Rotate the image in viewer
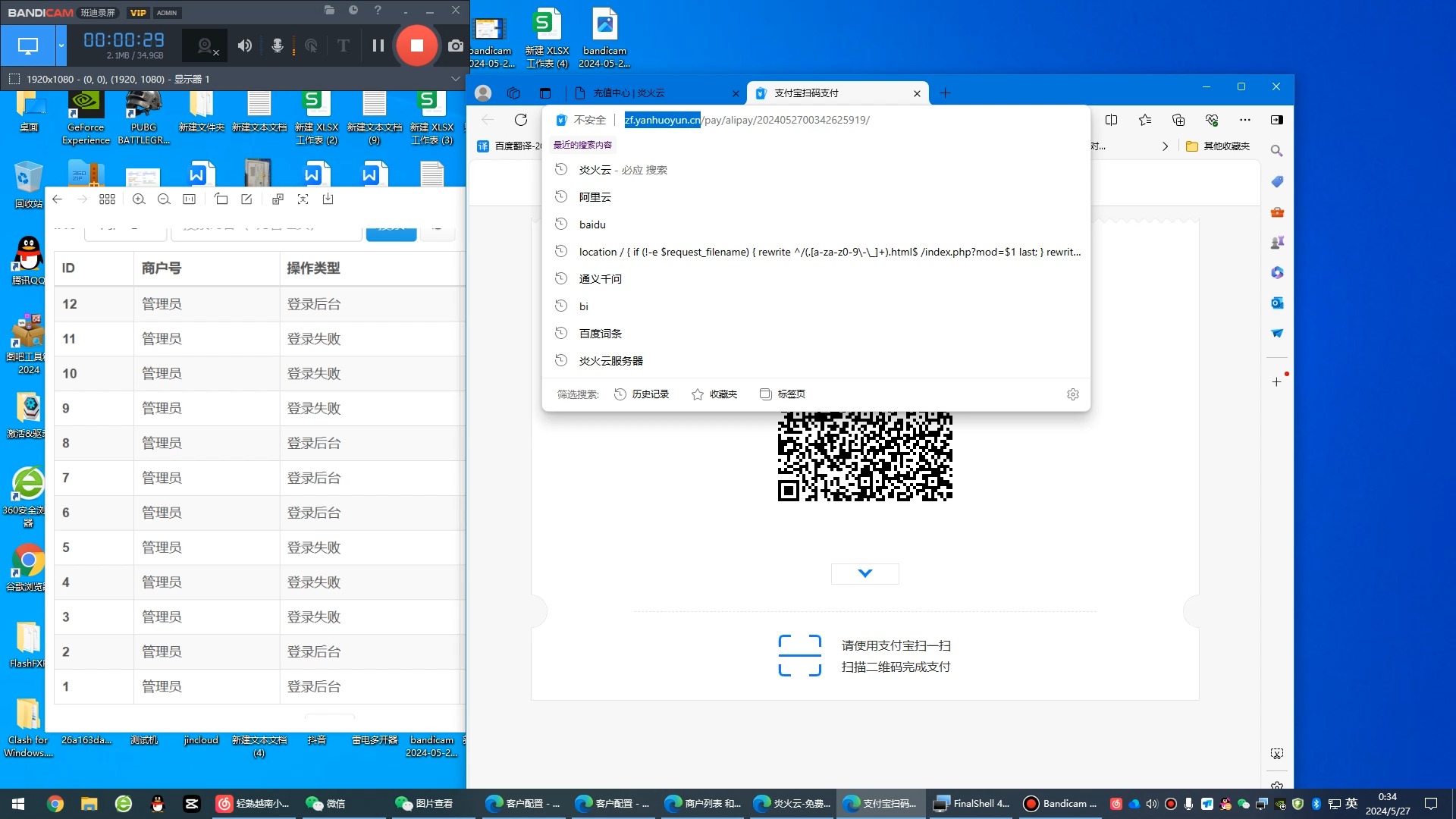 tap(221, 199)
